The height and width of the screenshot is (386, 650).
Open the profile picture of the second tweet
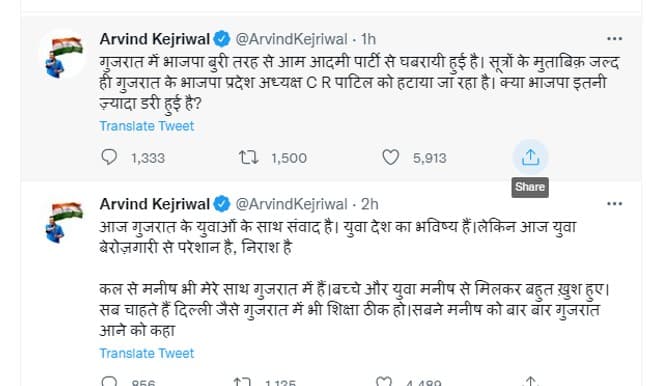pyautogui.click(x=63, y=221)
